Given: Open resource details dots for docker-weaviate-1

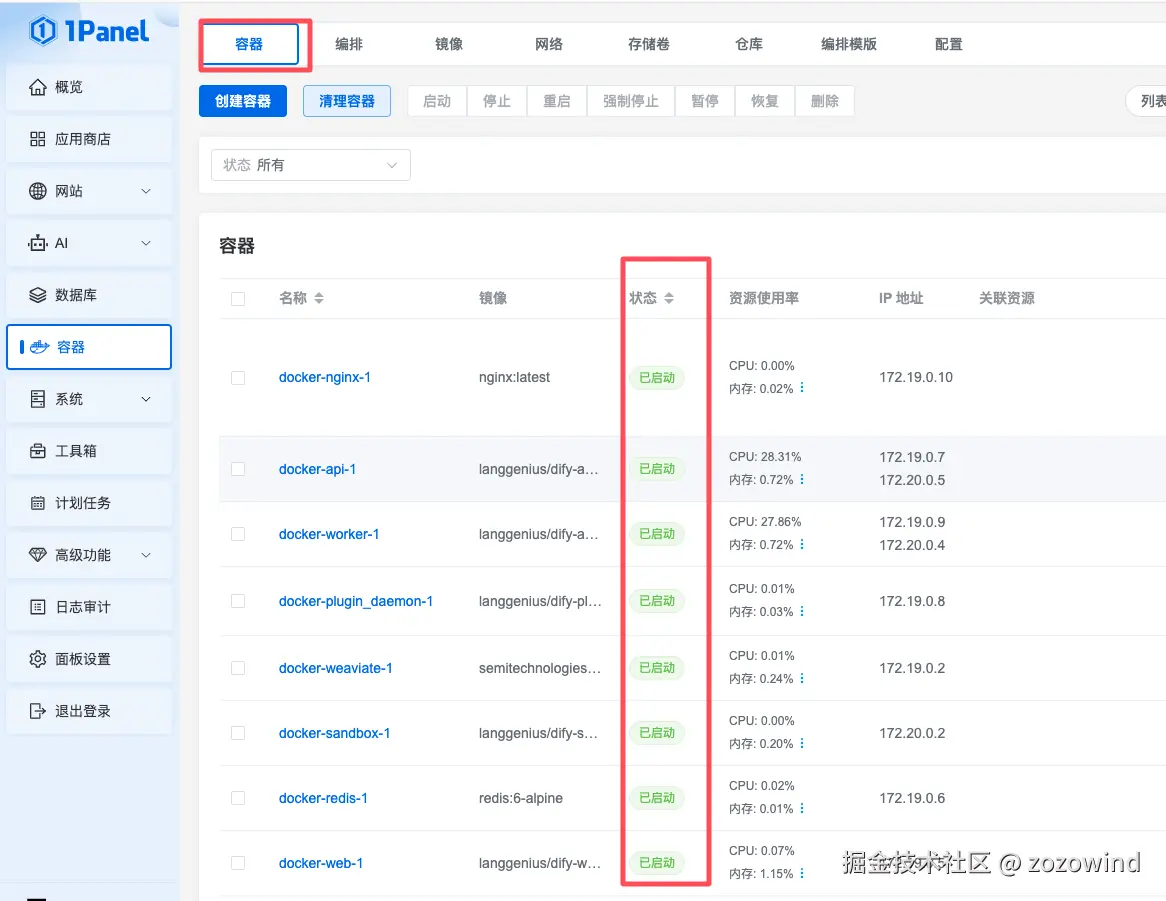Looking at the screenshot, I should [802, 678].
